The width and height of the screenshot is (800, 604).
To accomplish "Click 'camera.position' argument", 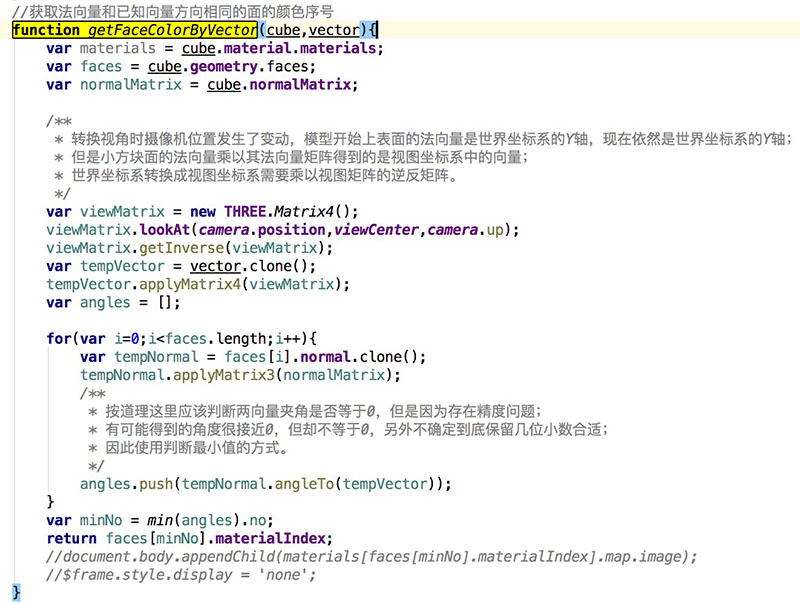I will (x=262, y=230).
